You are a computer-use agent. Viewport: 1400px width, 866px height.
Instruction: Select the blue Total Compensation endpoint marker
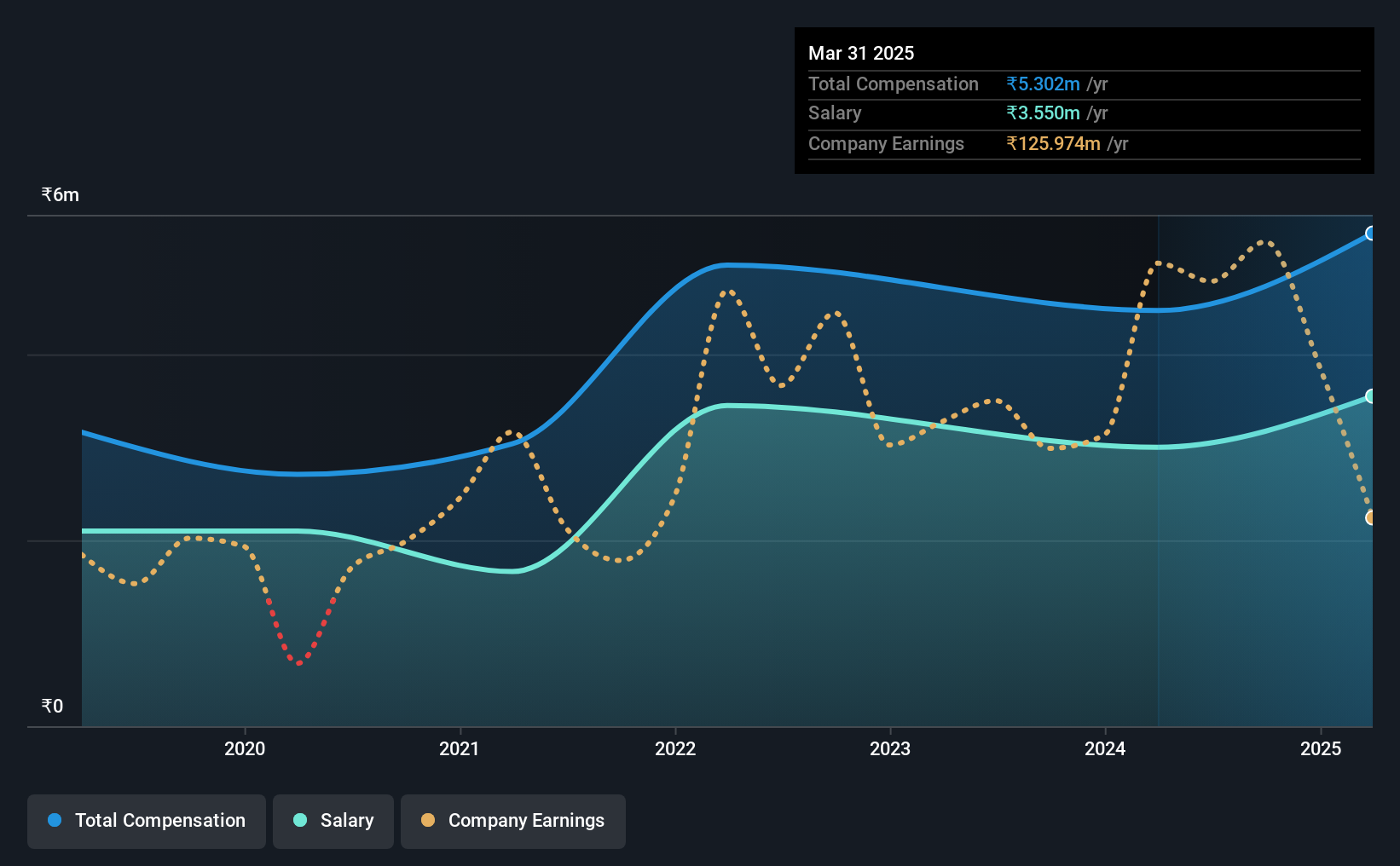(1371, 234)
